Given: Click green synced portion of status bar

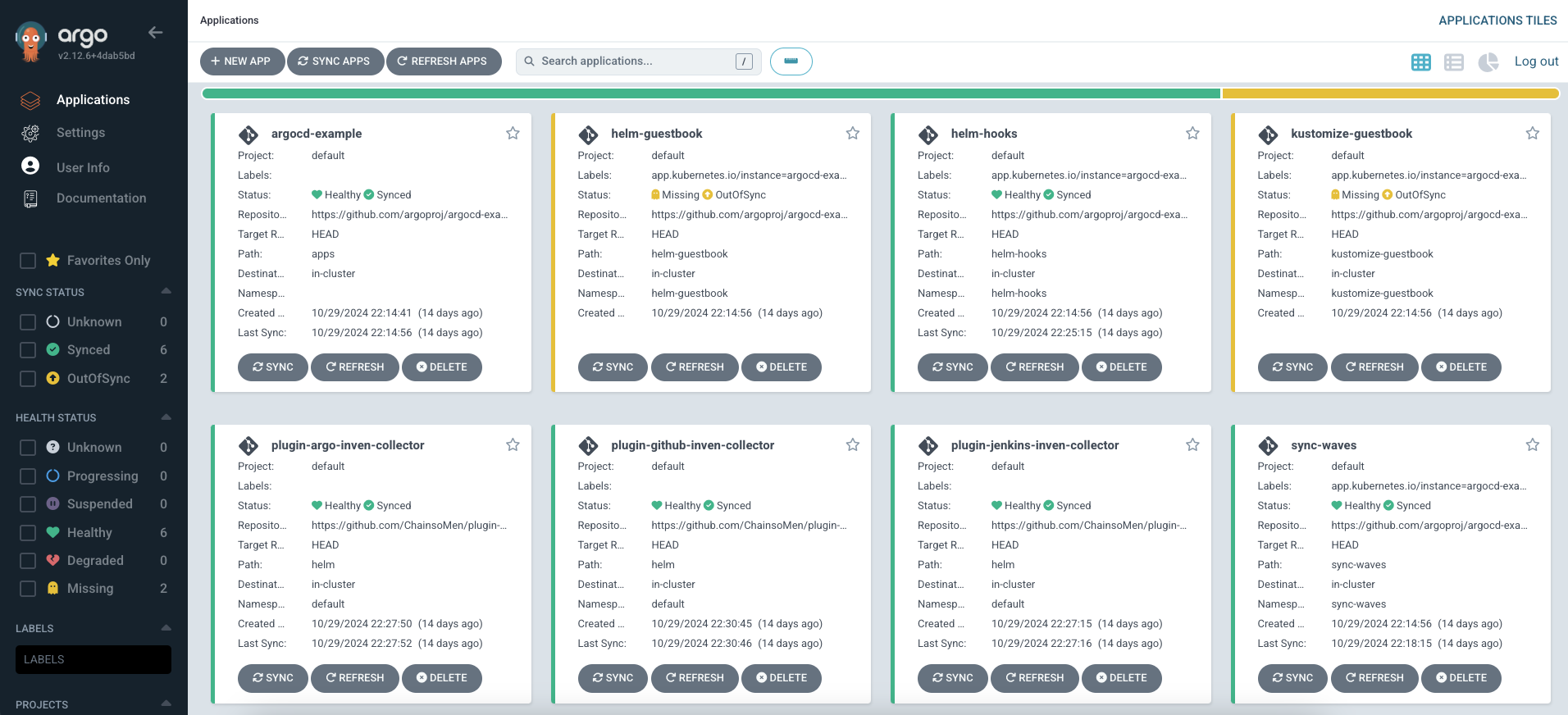Looking at the screenshot, I should (x=711, y=93).
